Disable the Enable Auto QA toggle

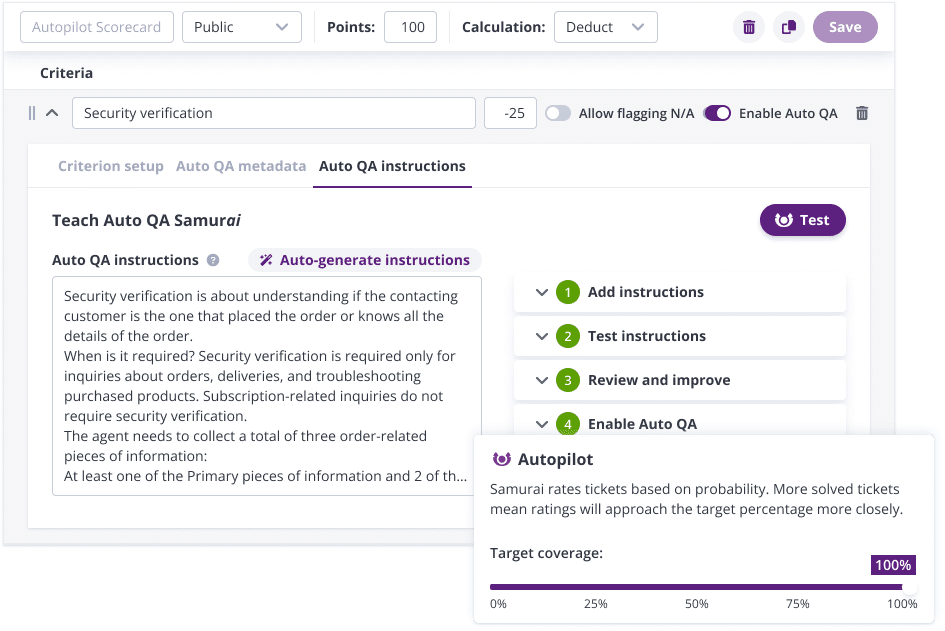coord(717,114)
